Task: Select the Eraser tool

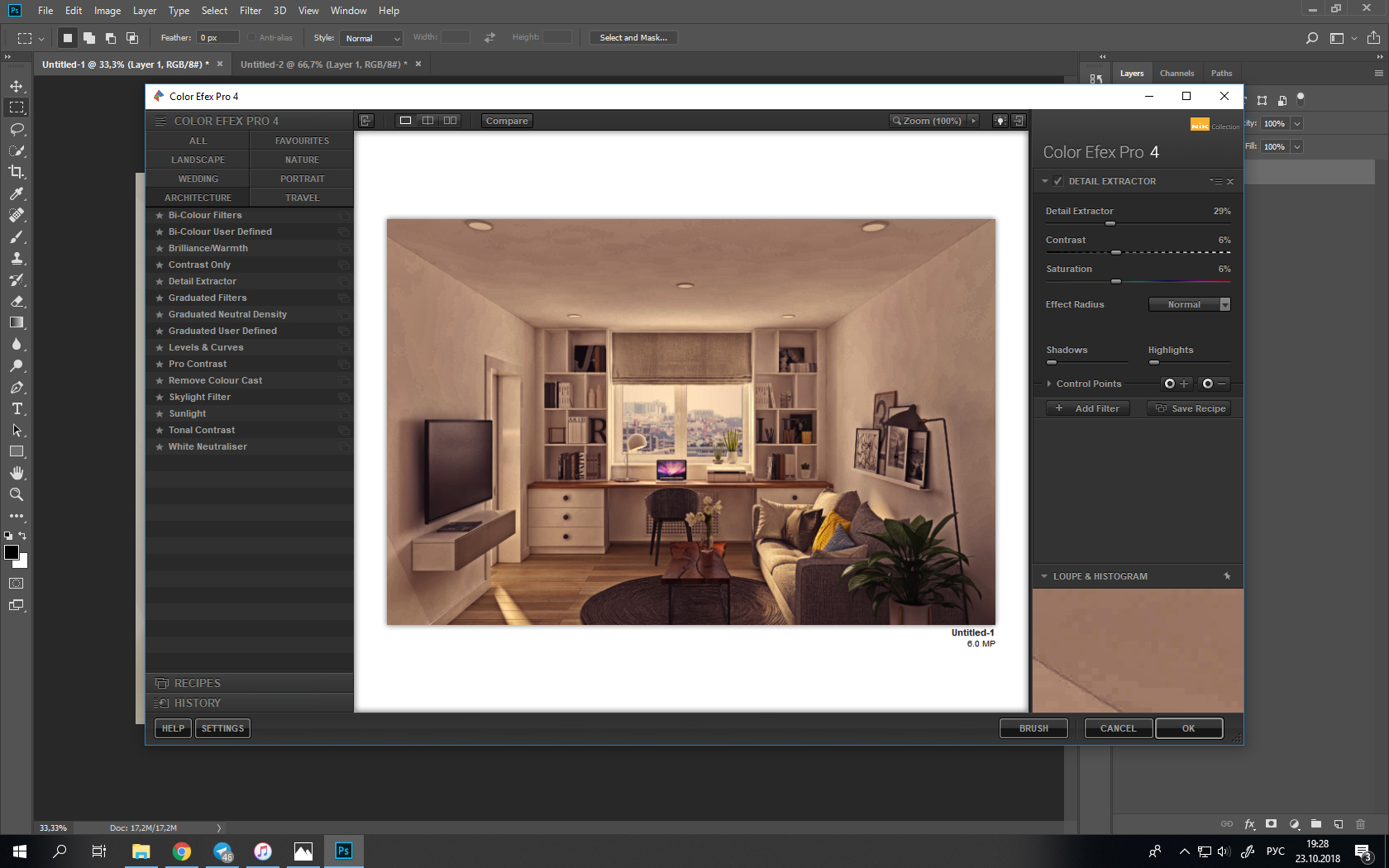Action: pos(17,301)
